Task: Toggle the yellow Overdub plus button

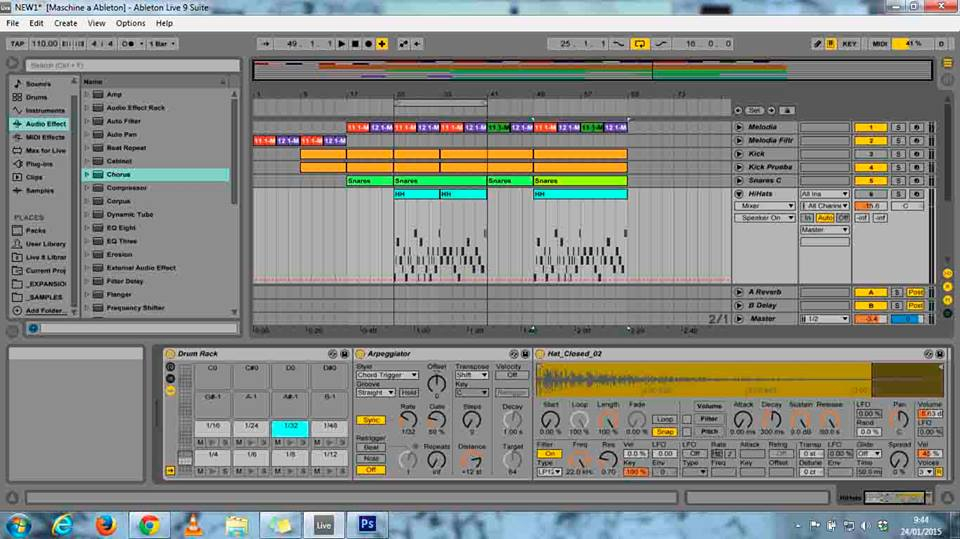Action: pyautogui.click(x=382, y=43)
